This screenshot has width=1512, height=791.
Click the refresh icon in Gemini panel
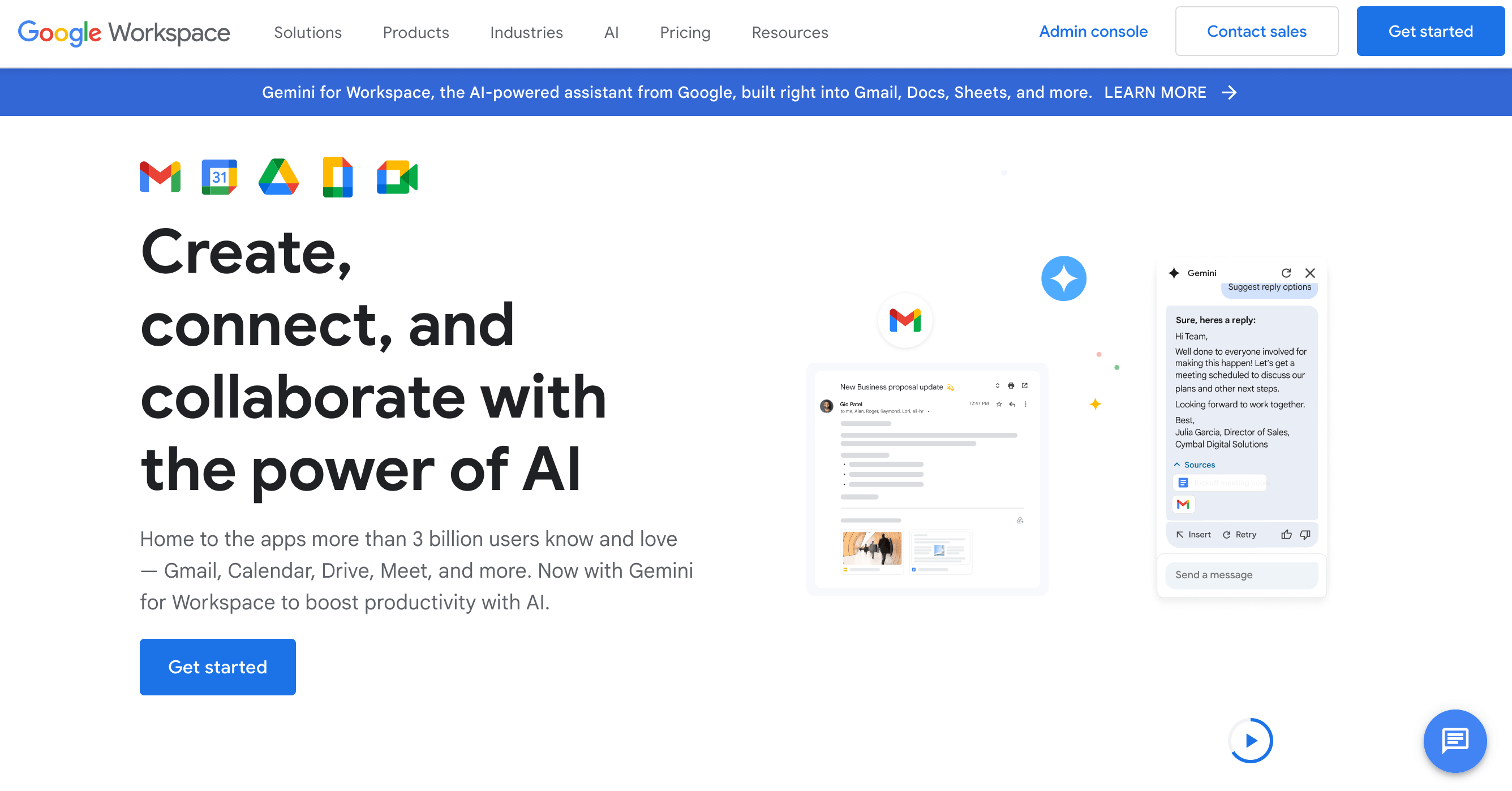tap(1286, 273)
